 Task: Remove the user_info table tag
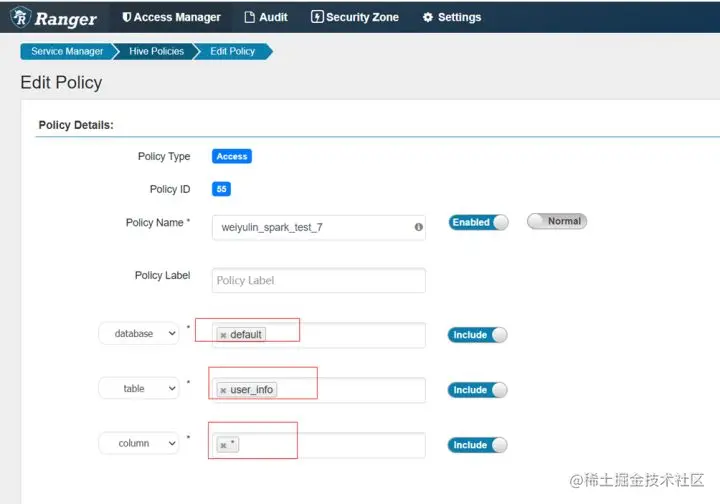[223, 390]
